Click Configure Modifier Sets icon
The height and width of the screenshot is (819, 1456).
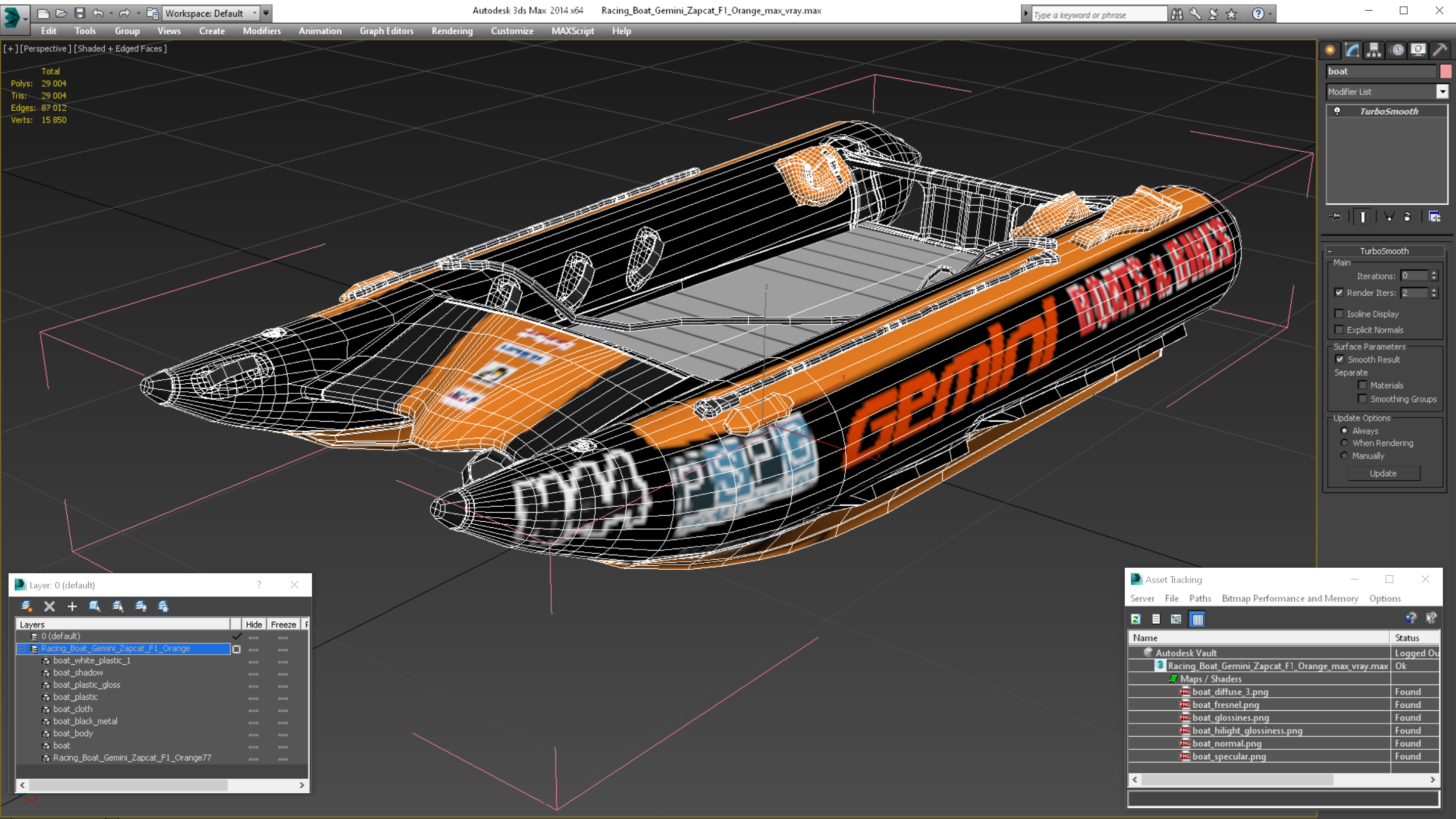(x=1435, y=216)
